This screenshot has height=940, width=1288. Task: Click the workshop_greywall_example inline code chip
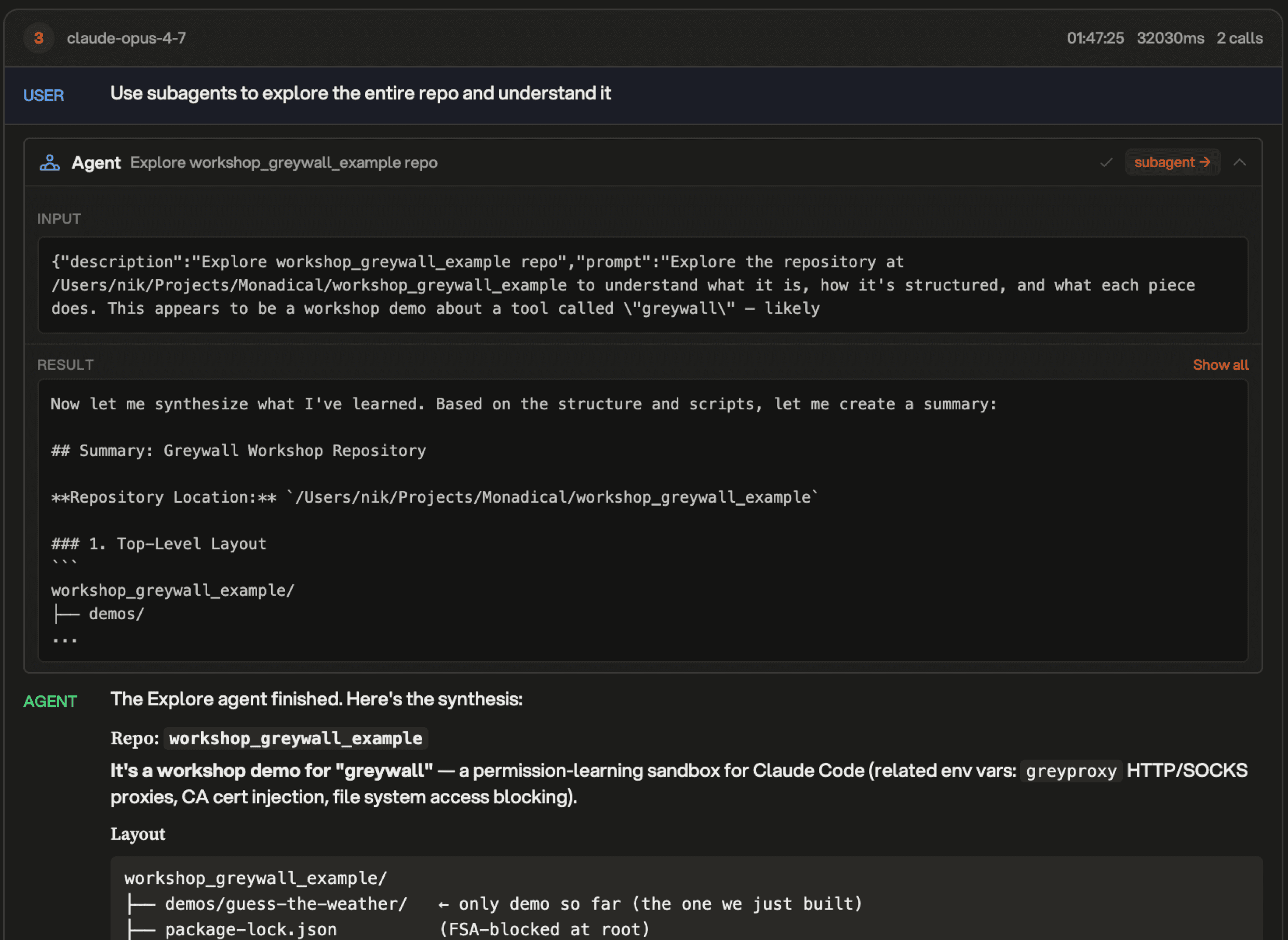pyautogui.click(x=296, y=738)
